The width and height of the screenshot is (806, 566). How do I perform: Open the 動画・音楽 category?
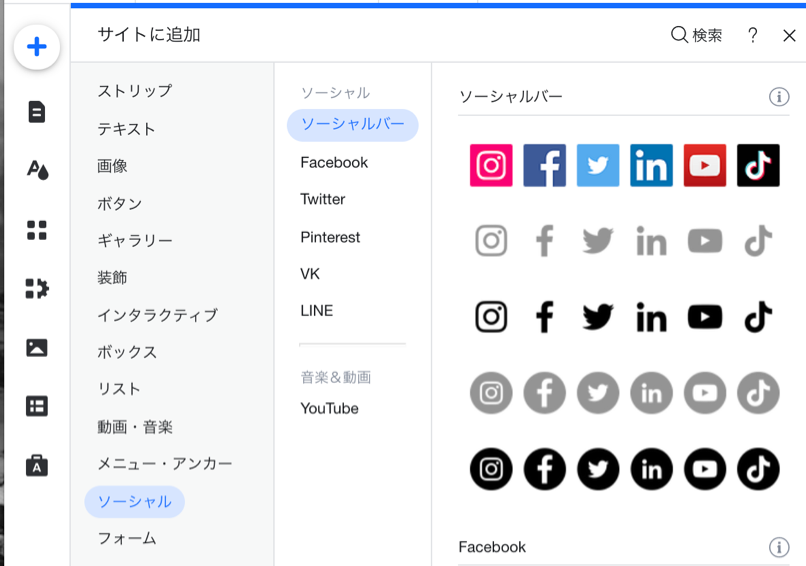tap(135, 427)
